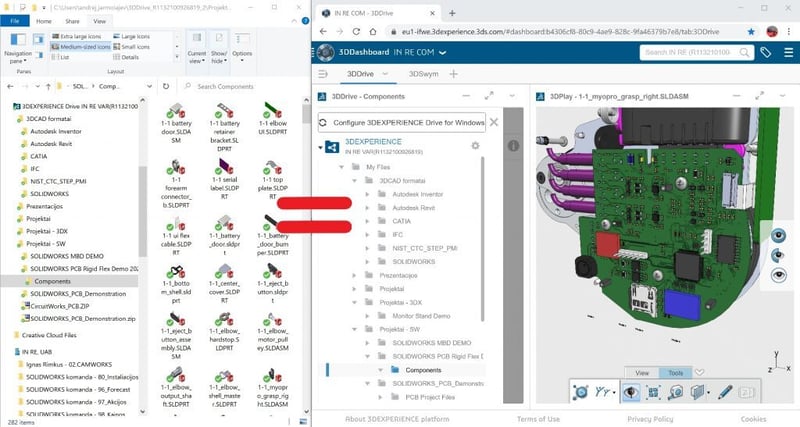Close the Configure 3DEXPERIENCE Drive banner
The image size is (800, 427).
[x=494, y=122]
